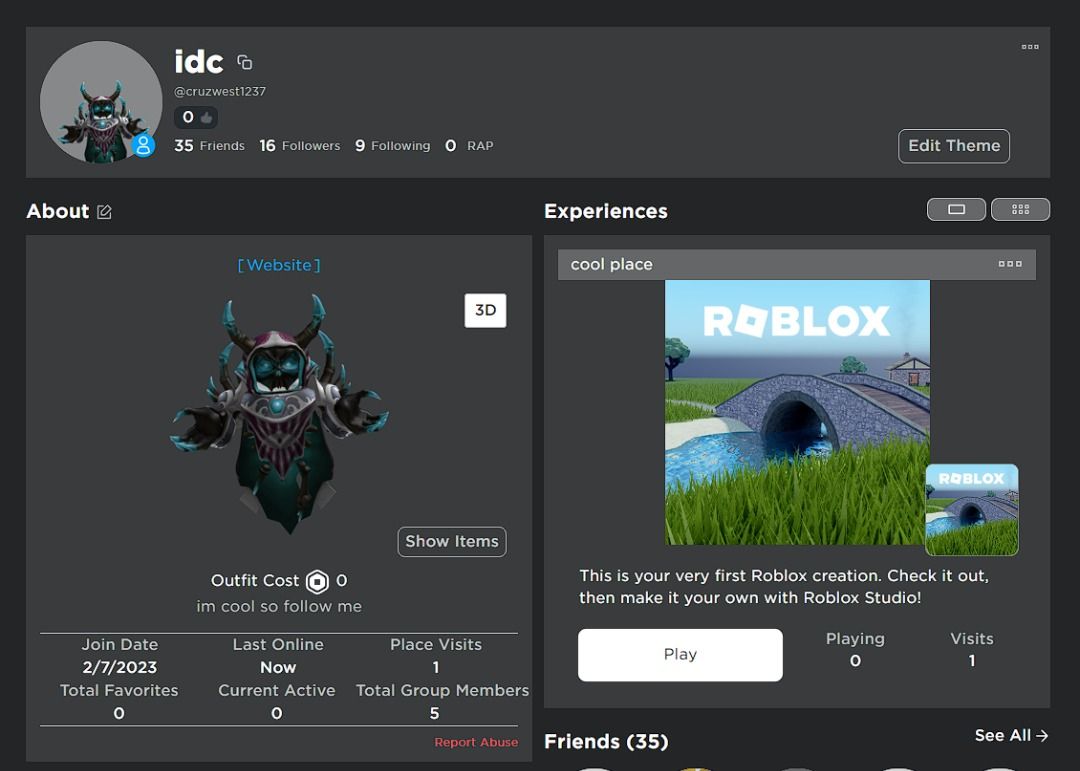Switch to the Experiences section header
Screen dimensions: 1080x771
[605, 211]
